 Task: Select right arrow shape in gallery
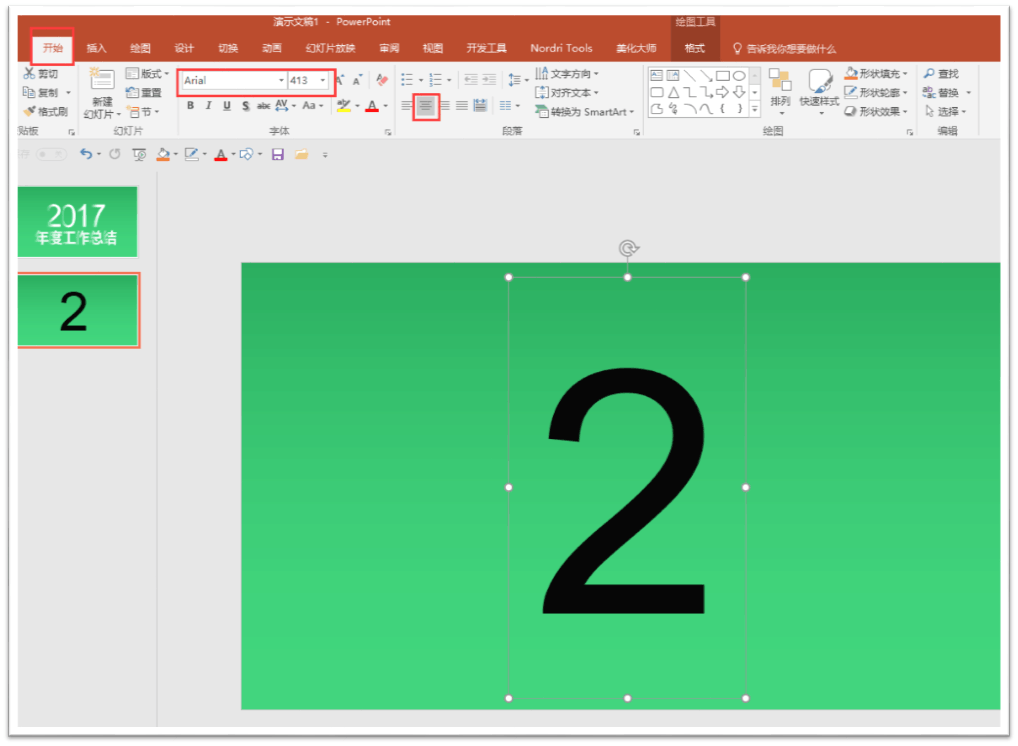point(723,93)
